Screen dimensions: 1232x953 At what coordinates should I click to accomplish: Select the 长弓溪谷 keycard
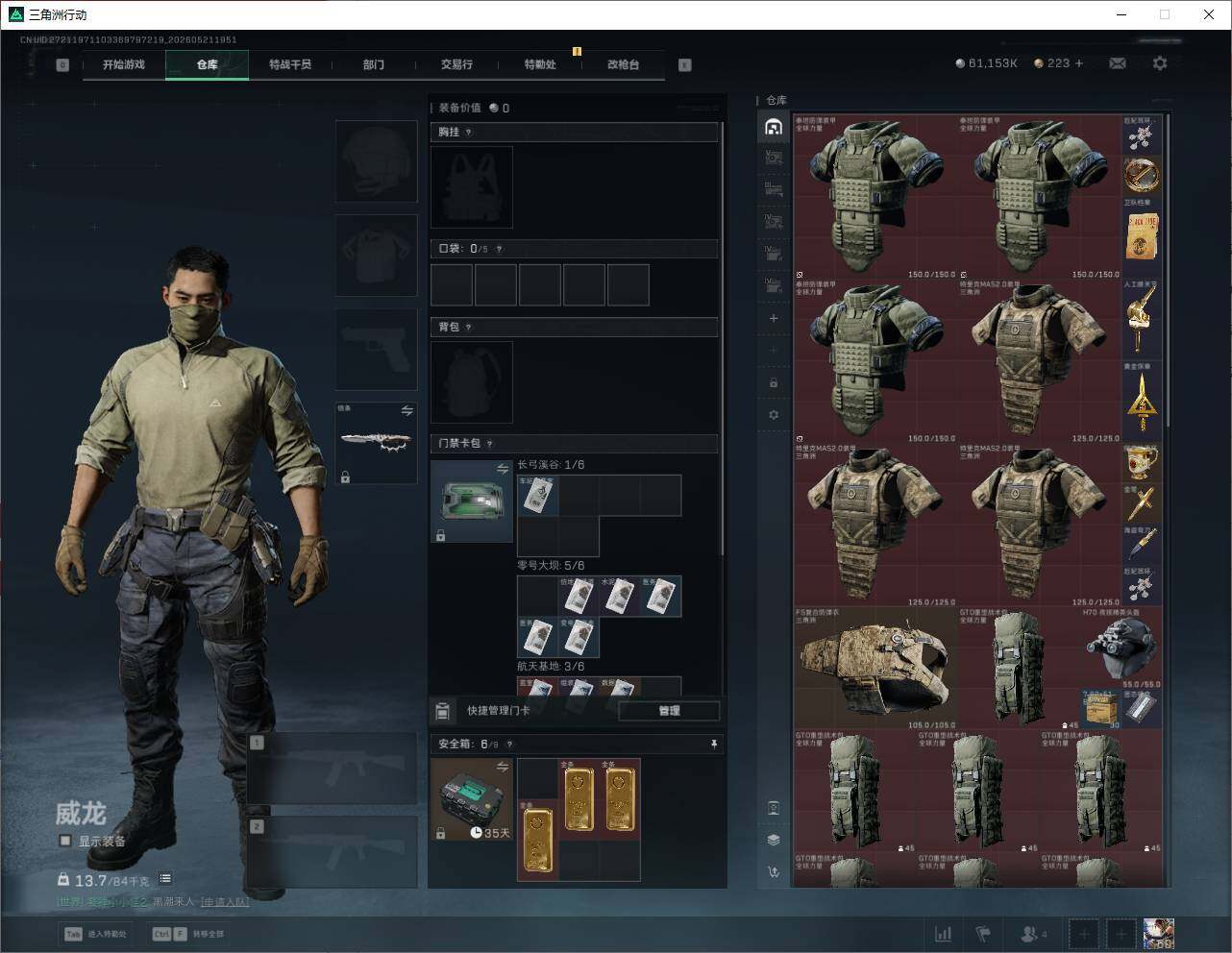pyautogui.click(x=537, y=495)
